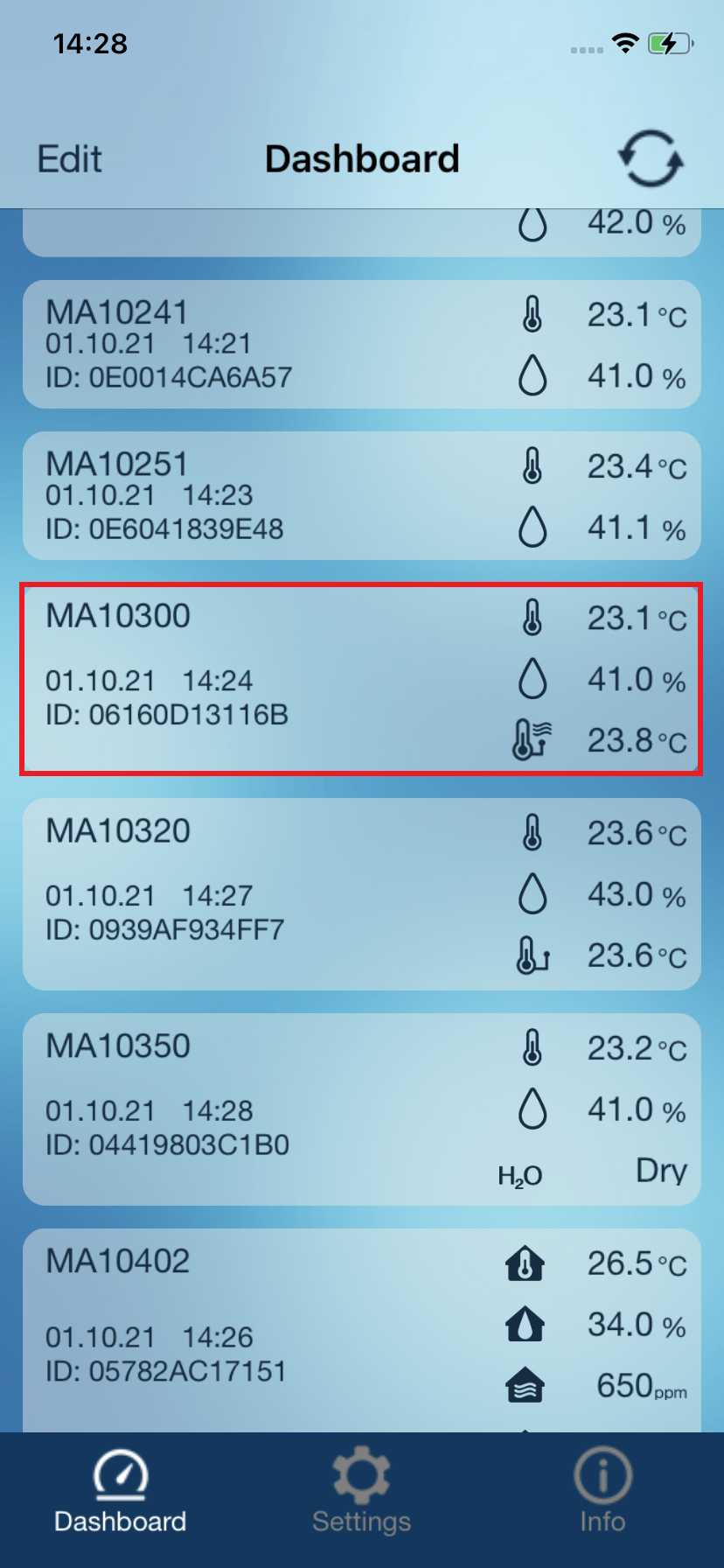Viewport: 724px width, 1568px height.
Task: Tap the H2O water sensor icon
Action: [520, 1175]
